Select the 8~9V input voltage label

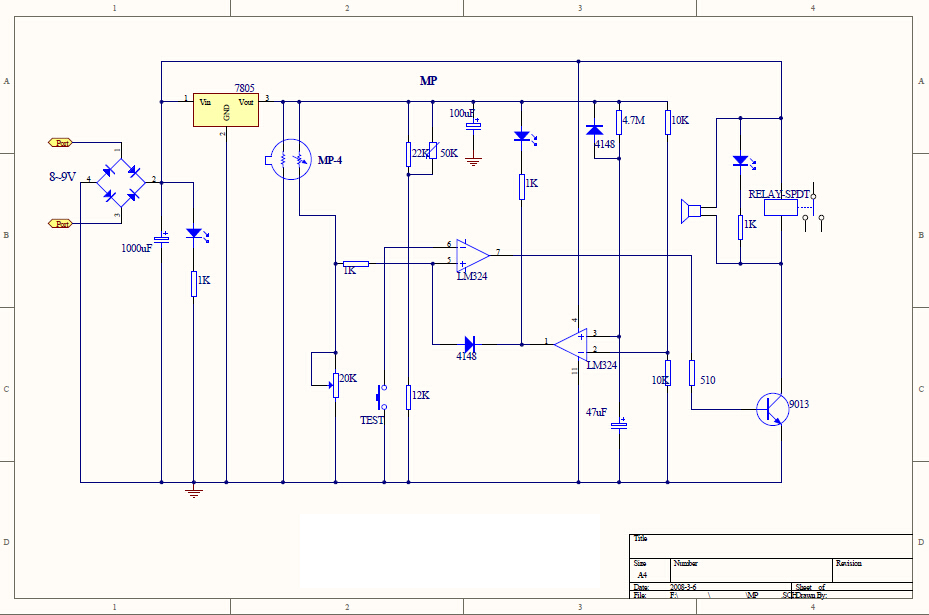click(63, 177)
